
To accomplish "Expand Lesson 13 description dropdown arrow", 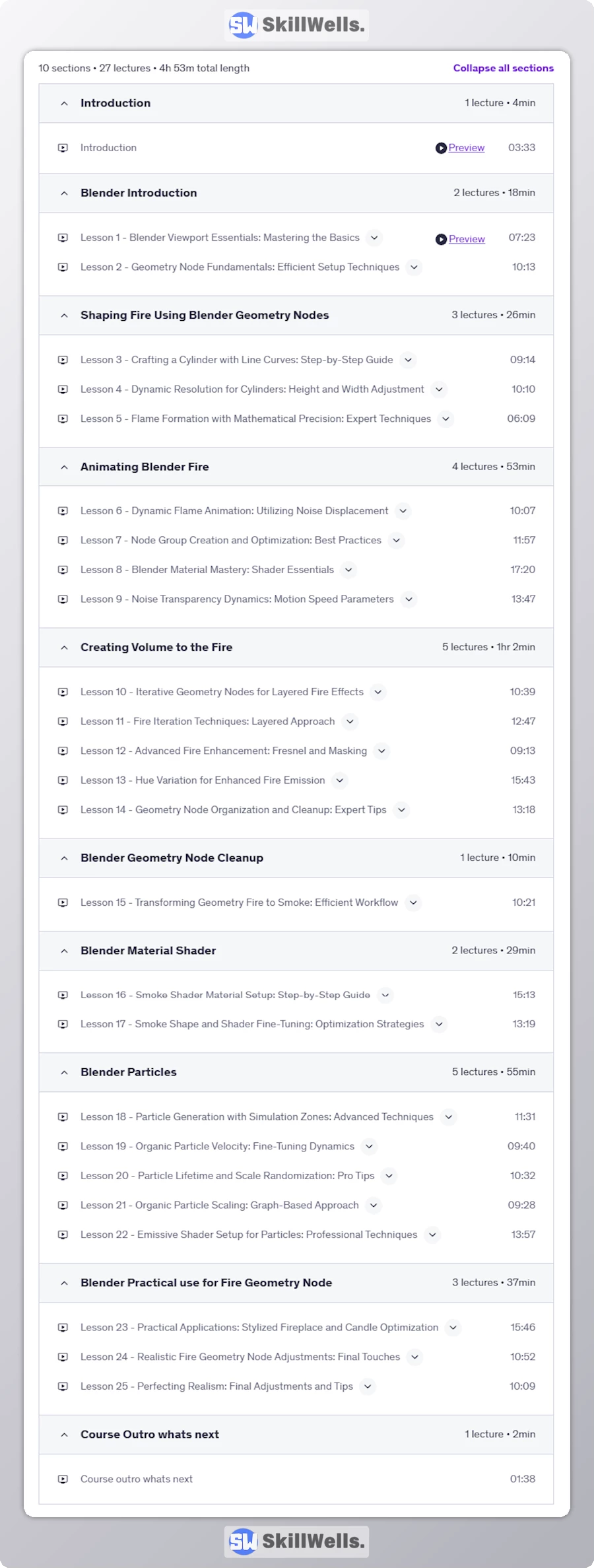I will tap(340, 780).
